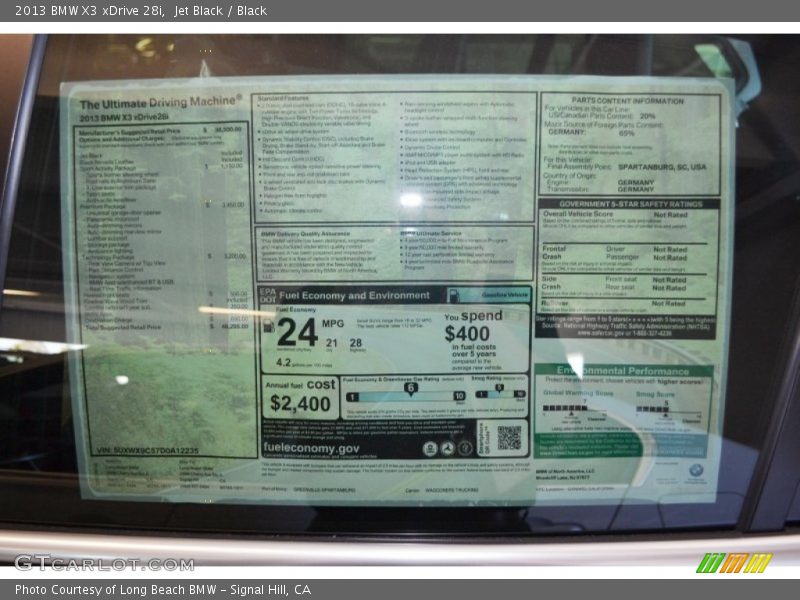Click the Gasoline Vehicle pump badge
Image resolution: width=800 pixels, height=600 pixels.
pos(490,295)
